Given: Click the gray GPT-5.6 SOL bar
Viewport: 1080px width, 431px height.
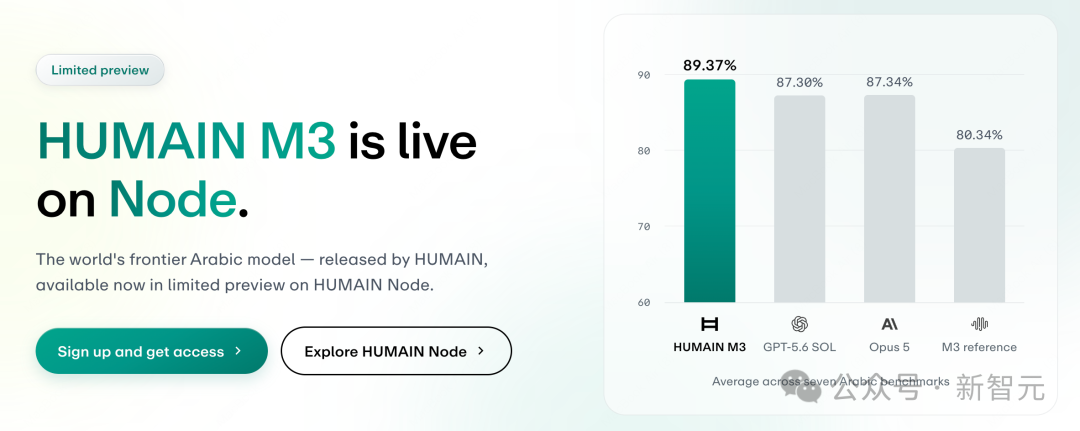Looking at the screenshot, I should click(x=799, y=199).
